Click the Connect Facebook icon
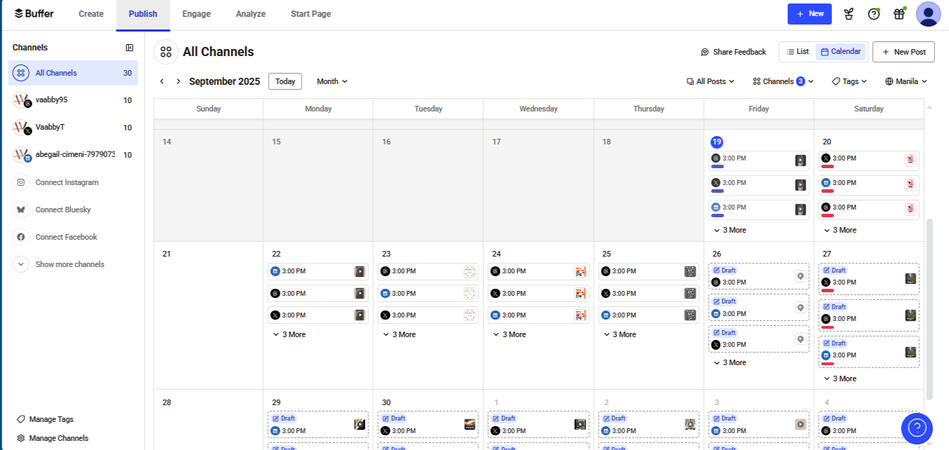Image resolution: width=949 pixels, height=450 pixels. (x=21, y=237)
